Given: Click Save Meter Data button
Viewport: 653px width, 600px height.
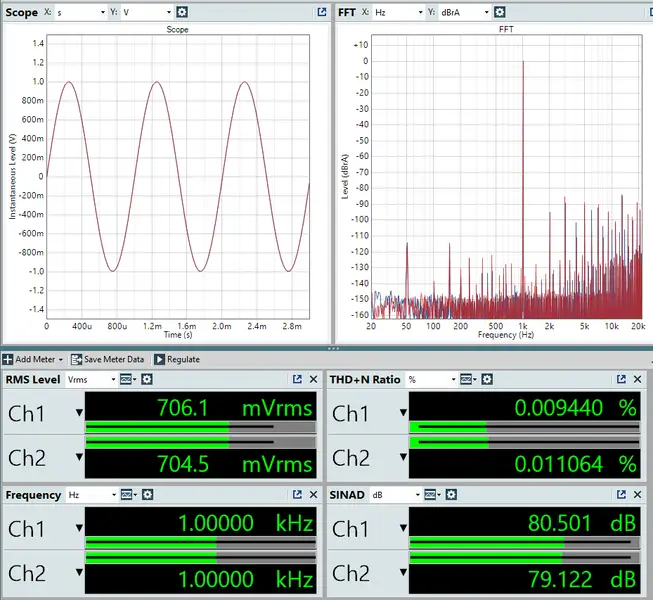Looking at the screenshot, I should coord(107,359).
